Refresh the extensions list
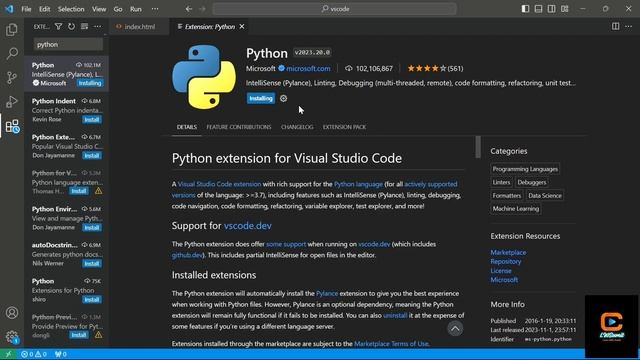640x360 pixels. point(71,27)
